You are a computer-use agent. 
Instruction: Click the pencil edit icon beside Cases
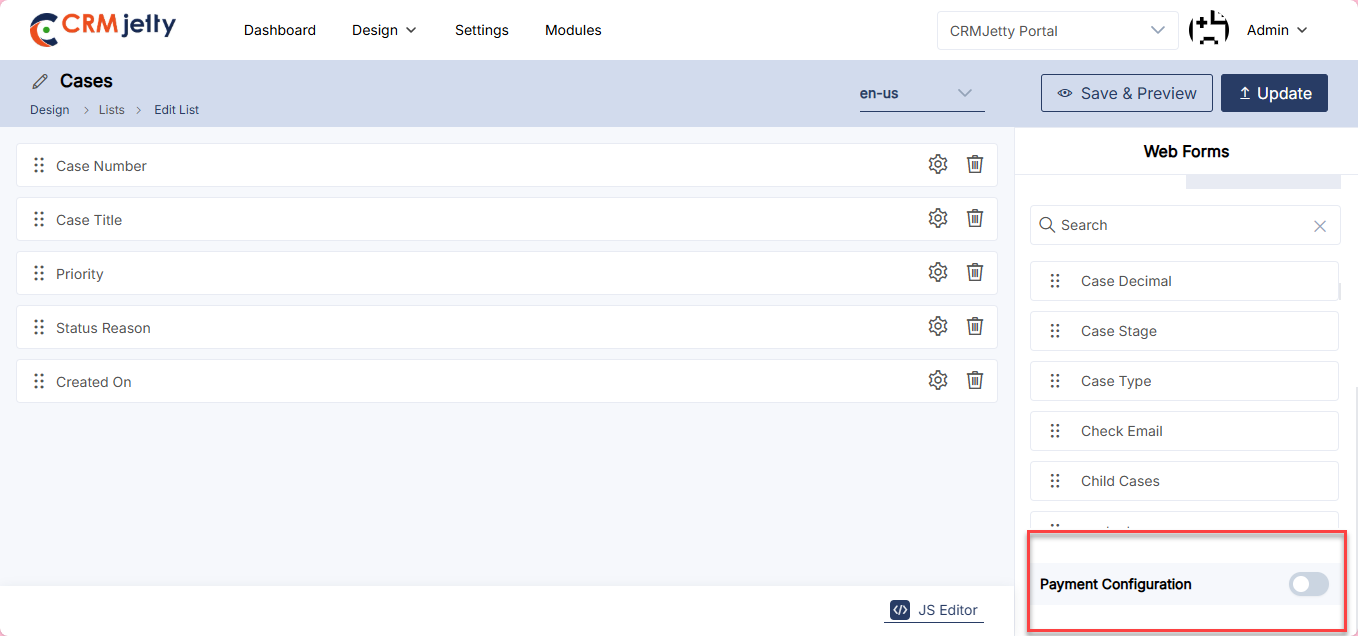pos(40,81)
